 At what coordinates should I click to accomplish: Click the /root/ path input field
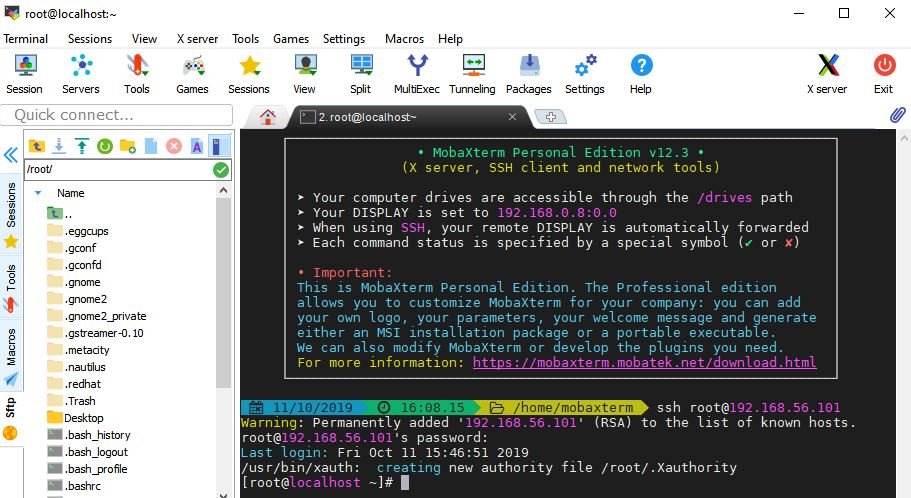point(119,170)
